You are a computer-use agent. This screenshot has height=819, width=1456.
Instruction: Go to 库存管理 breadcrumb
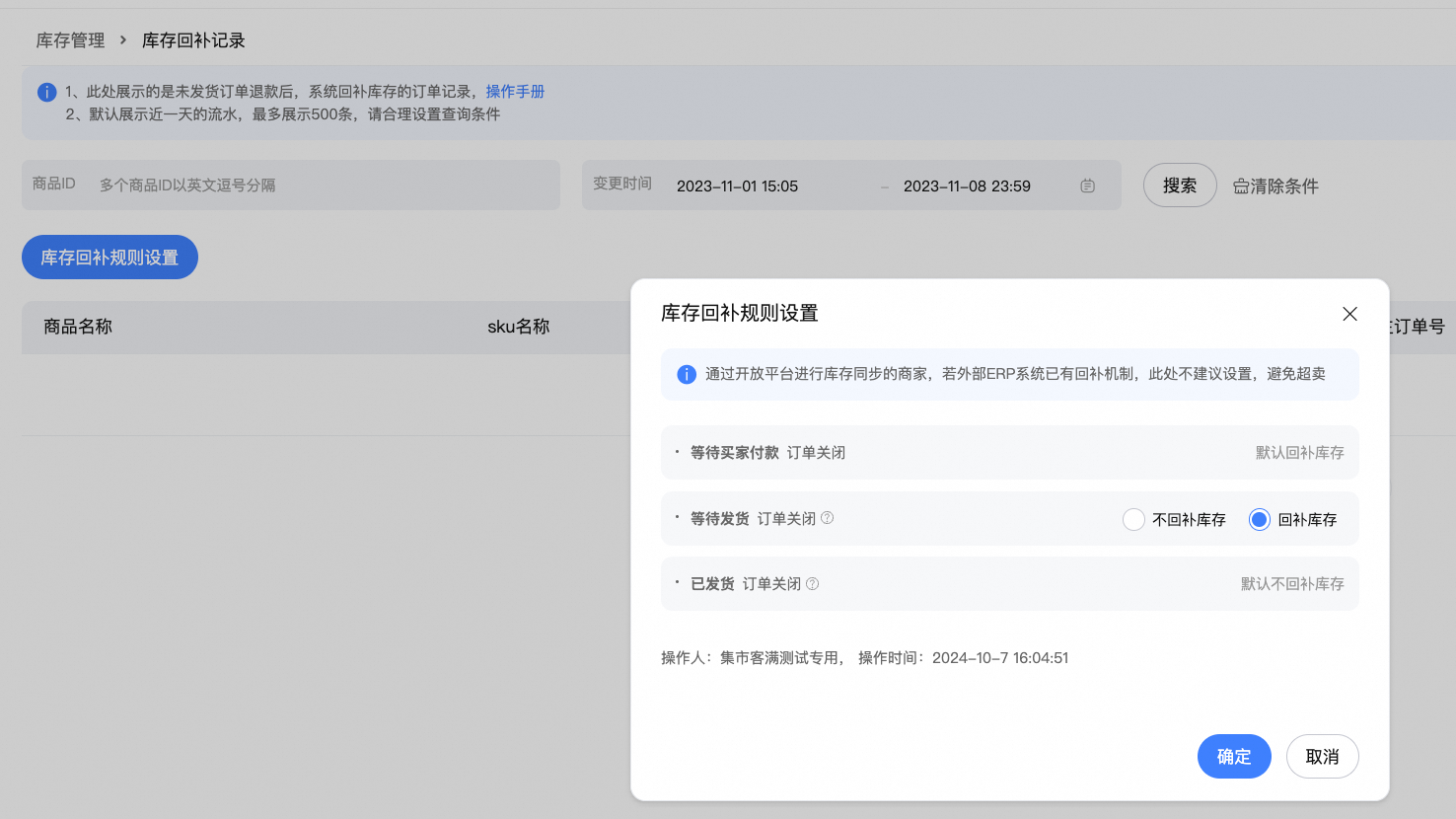(x=70, y=40)
